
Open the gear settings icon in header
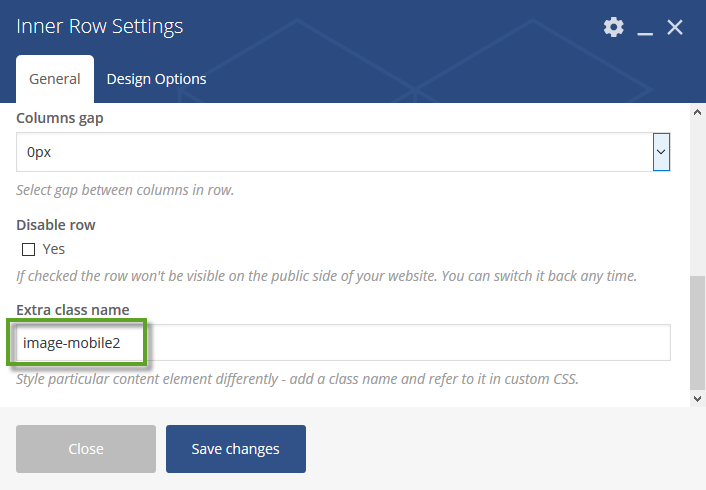(x=614, y=27)
